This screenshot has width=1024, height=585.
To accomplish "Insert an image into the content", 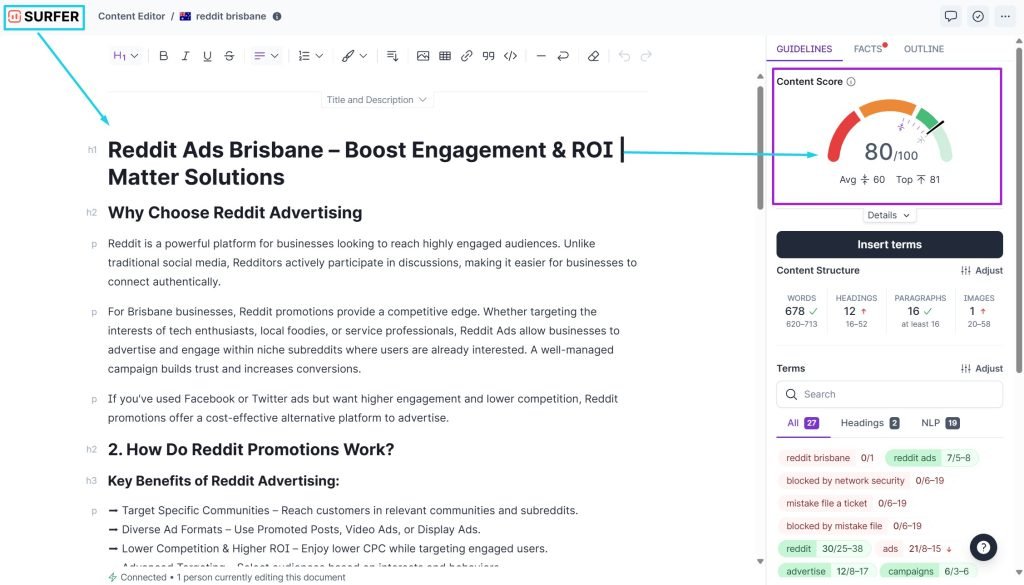I will (x=423, y=56).
